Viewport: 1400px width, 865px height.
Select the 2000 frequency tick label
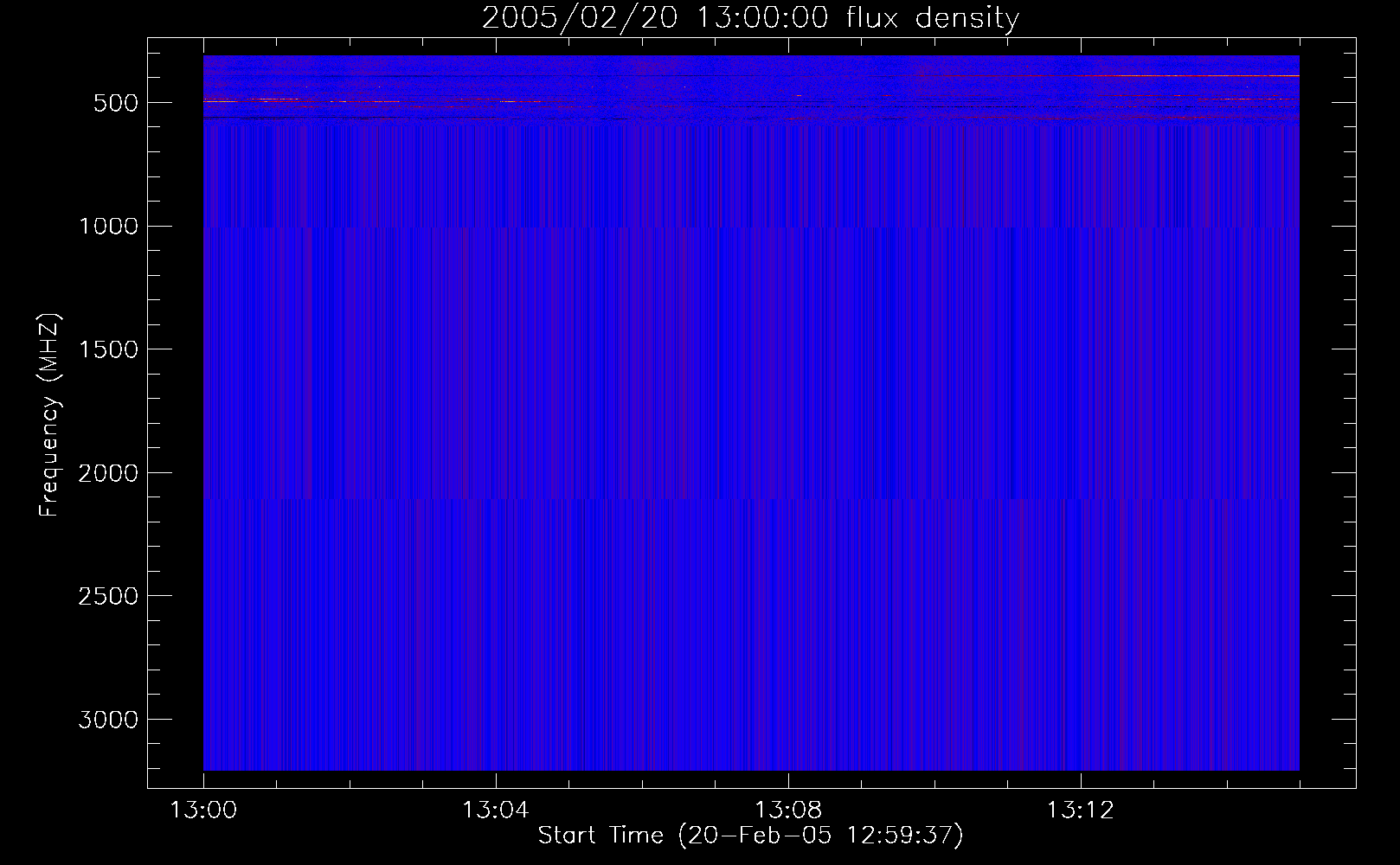tap(108, 473)
